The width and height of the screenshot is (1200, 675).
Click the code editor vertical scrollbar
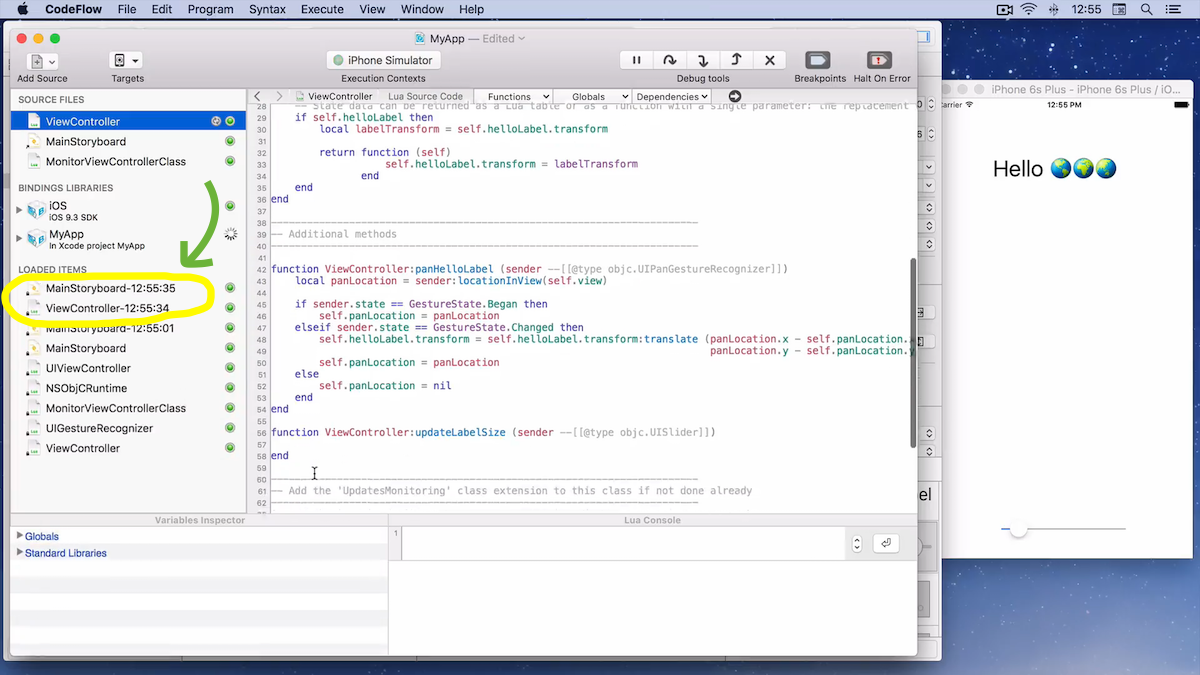(x=911, y=353)
